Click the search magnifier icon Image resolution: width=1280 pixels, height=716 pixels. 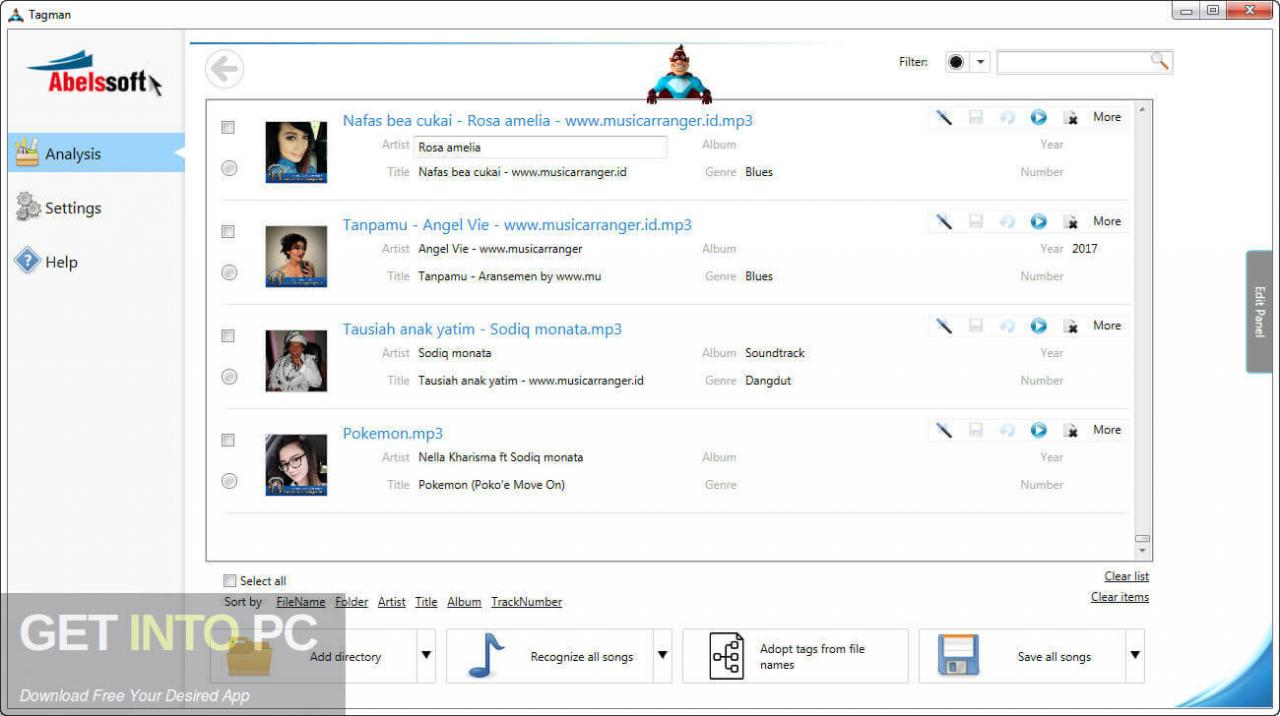pyautogui.click(x=1159, y=62)
